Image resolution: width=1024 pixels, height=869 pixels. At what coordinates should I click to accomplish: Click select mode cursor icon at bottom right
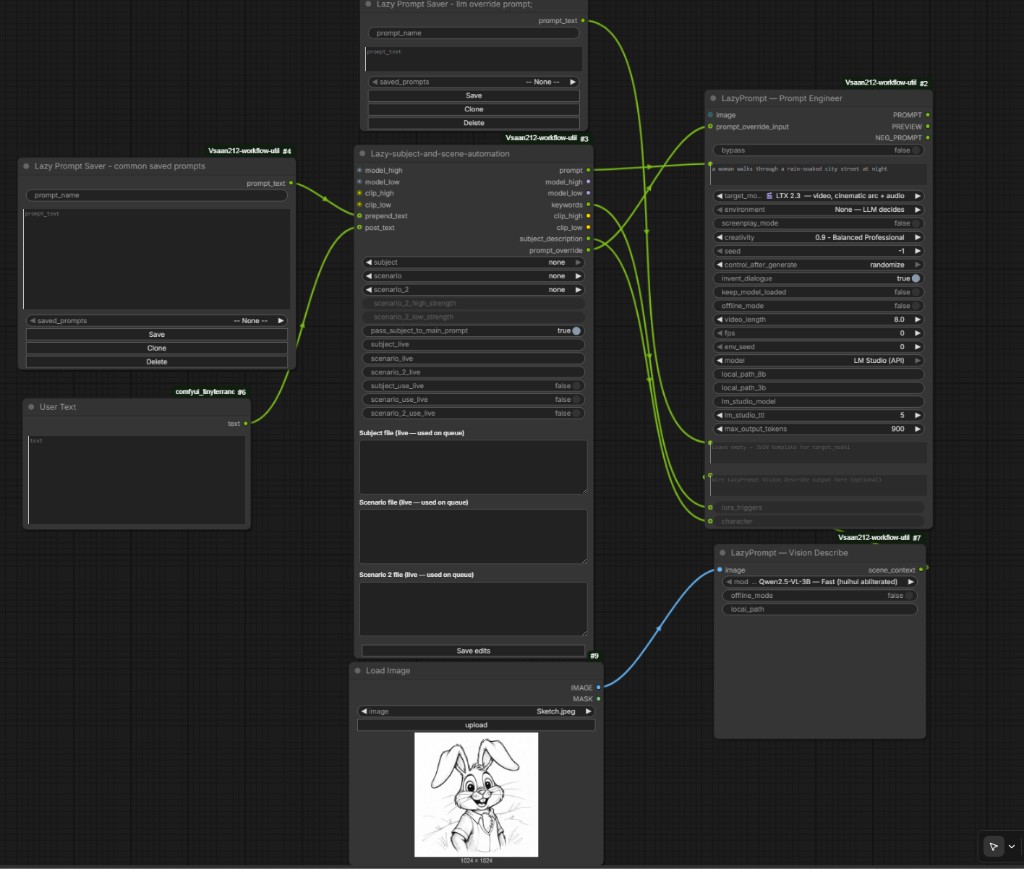click(993, 847)
